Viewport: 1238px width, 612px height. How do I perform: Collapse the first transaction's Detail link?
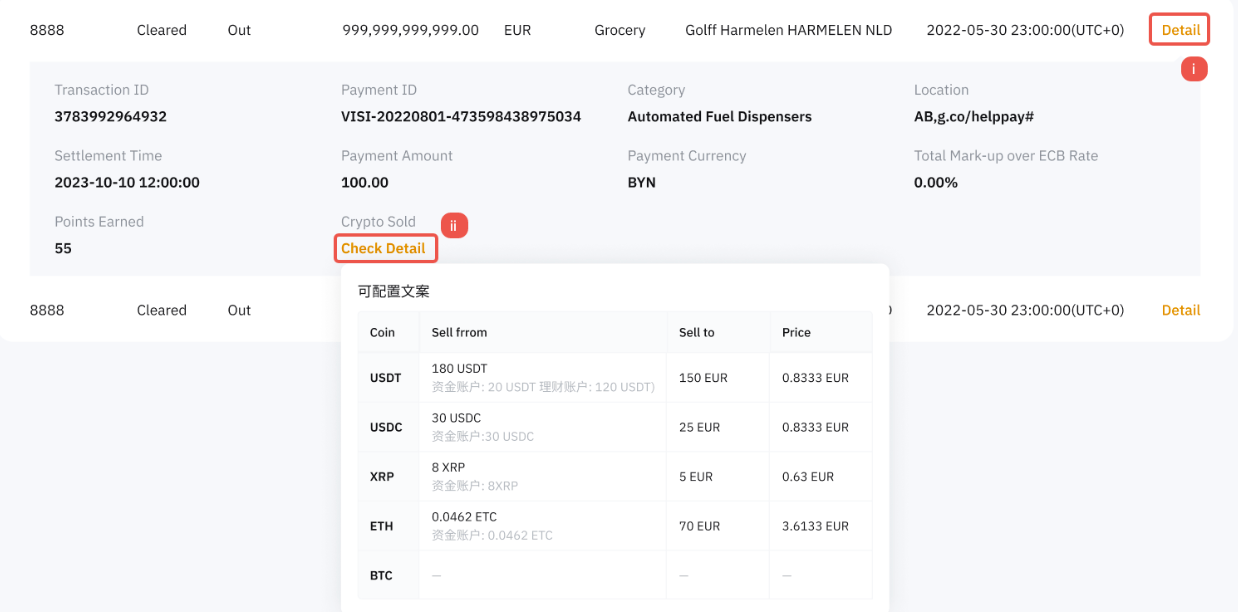(1180, 30)
